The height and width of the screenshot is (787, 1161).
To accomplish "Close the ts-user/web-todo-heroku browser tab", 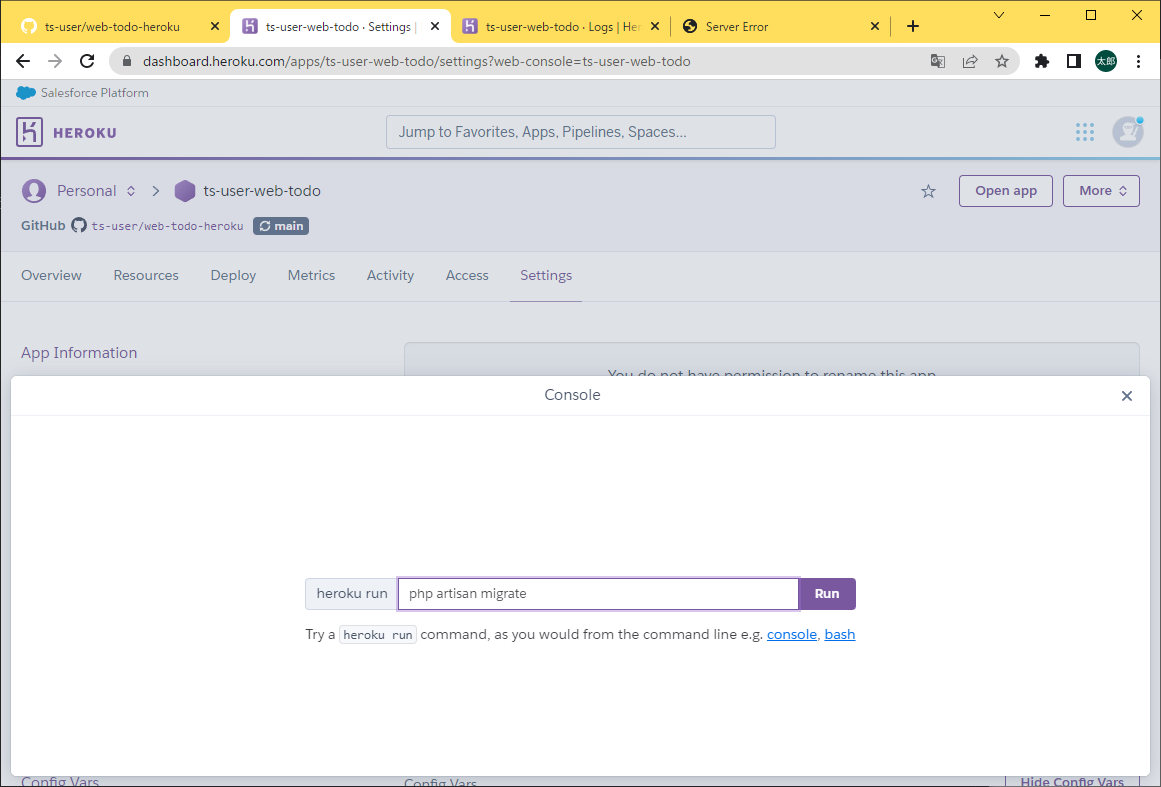I will click(215, 27).
